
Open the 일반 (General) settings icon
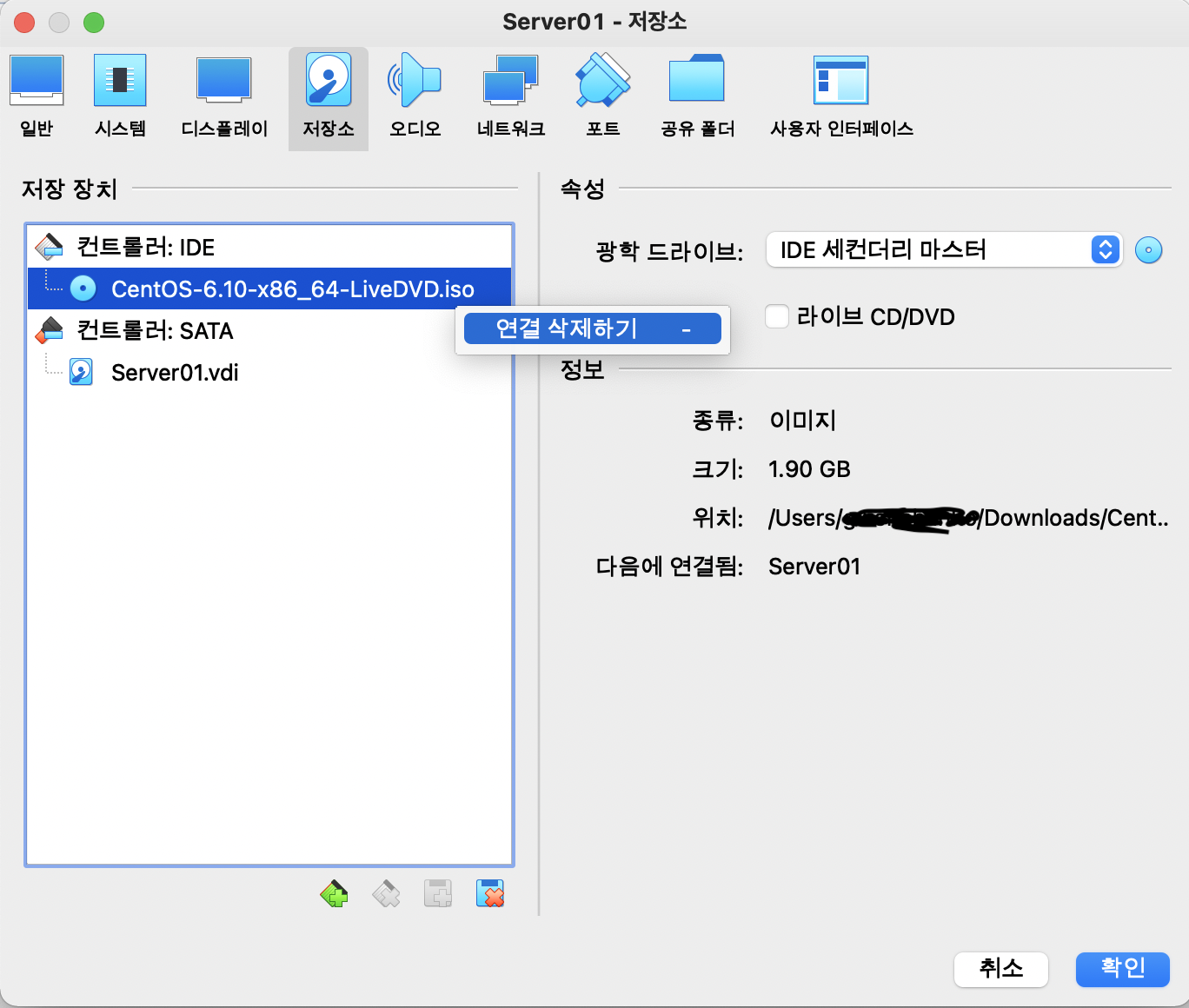tap(37, 80)
